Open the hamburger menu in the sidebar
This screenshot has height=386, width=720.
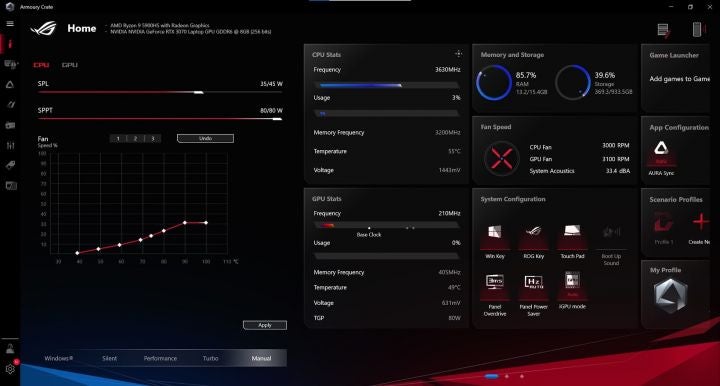click(10, 23)
